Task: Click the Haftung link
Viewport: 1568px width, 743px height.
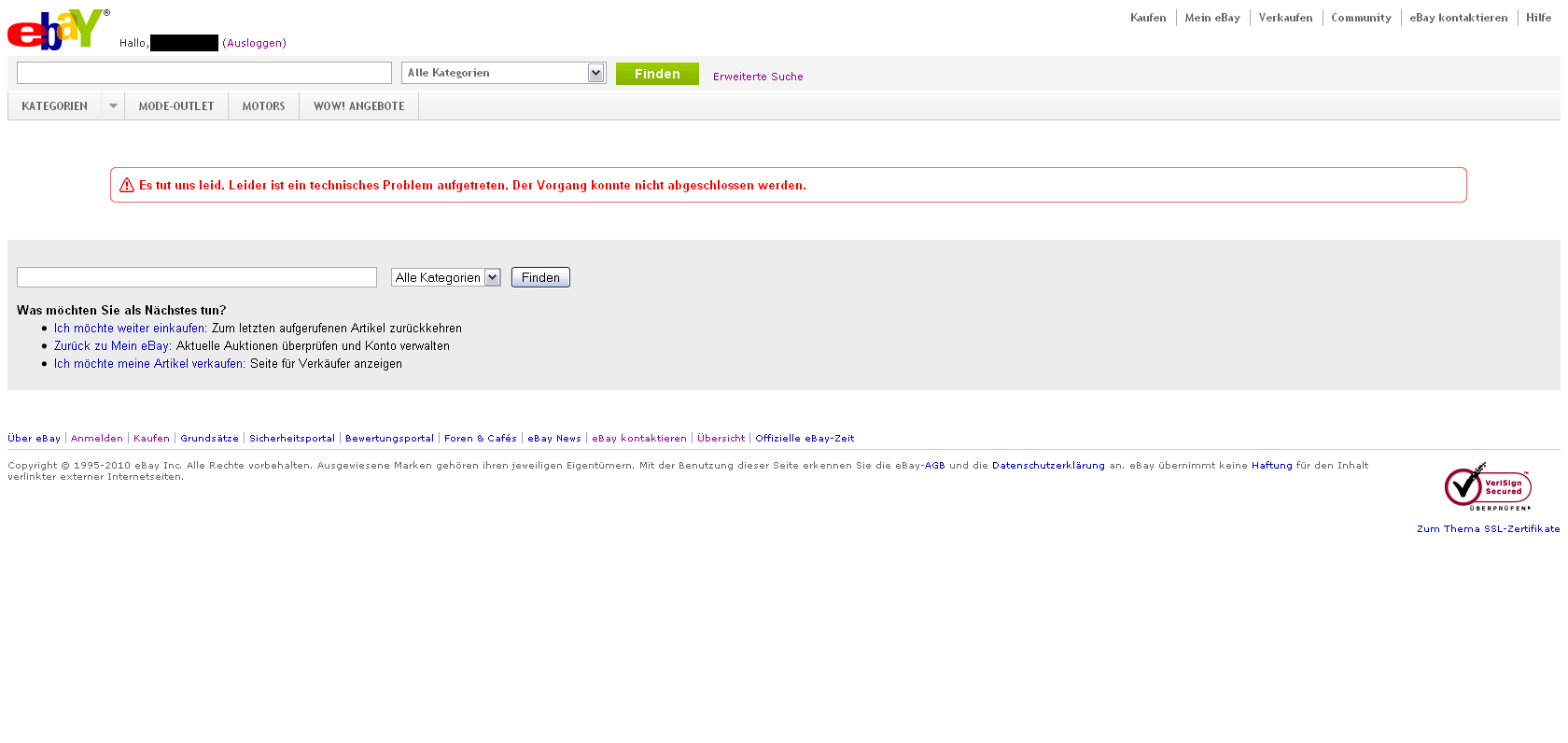Action: click(1271, 465)
